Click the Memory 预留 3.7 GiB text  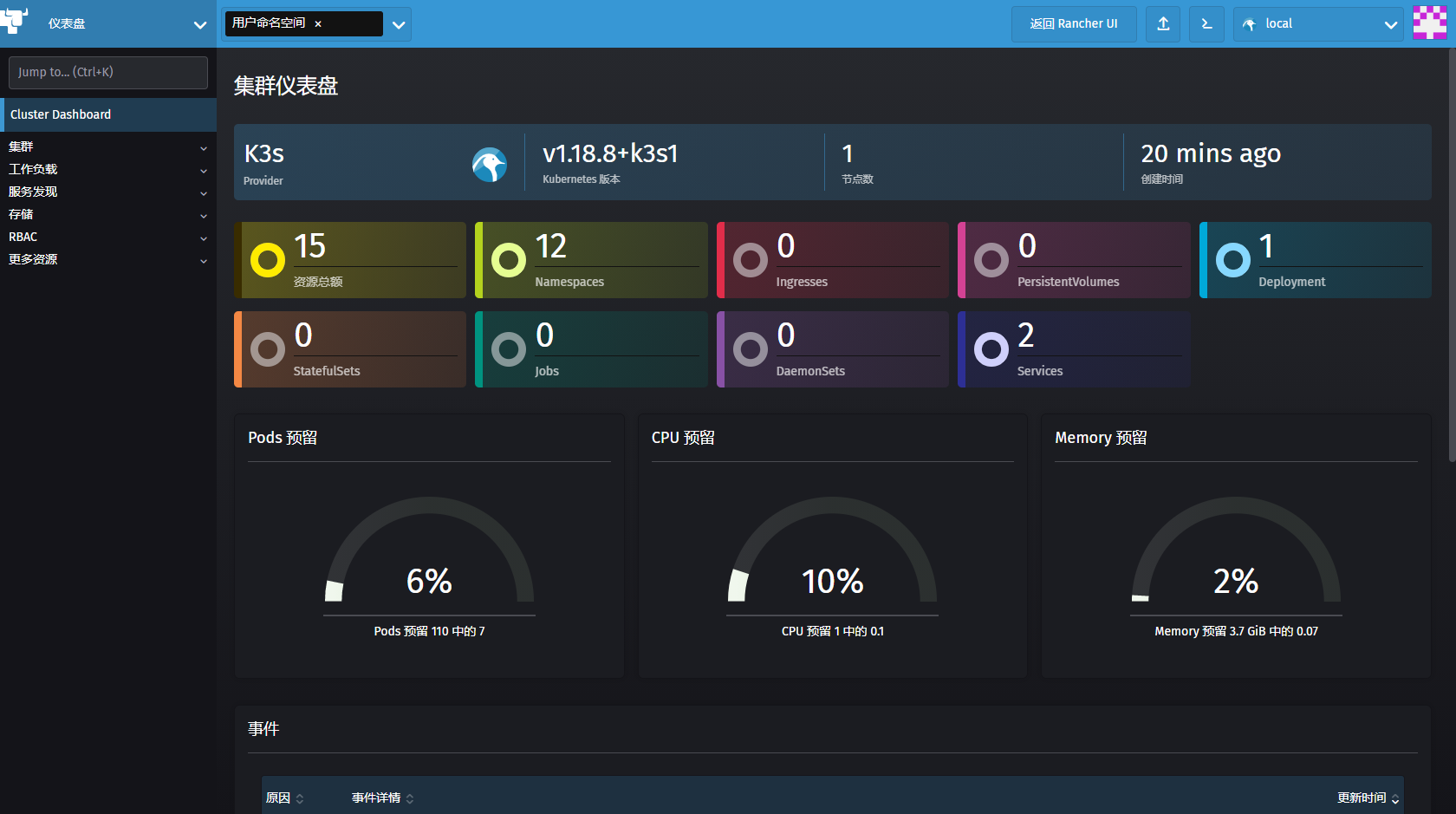click(x=1236, y=631)
